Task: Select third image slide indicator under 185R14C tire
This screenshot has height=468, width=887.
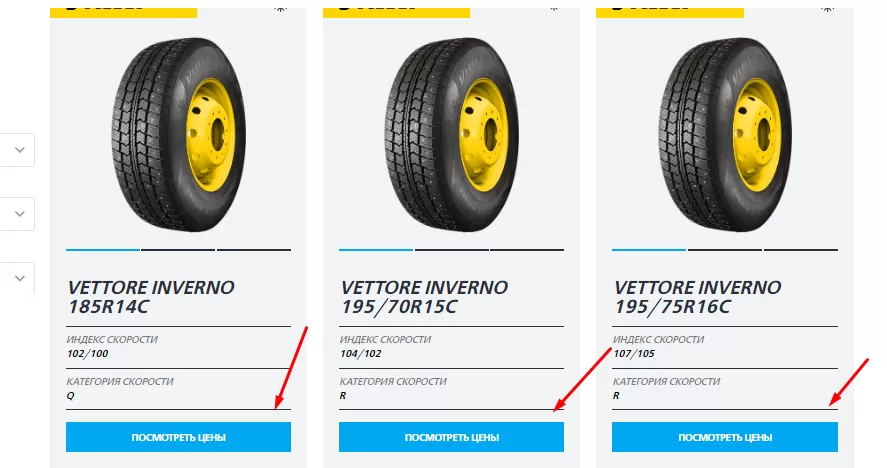Action: tap(254, 249)
